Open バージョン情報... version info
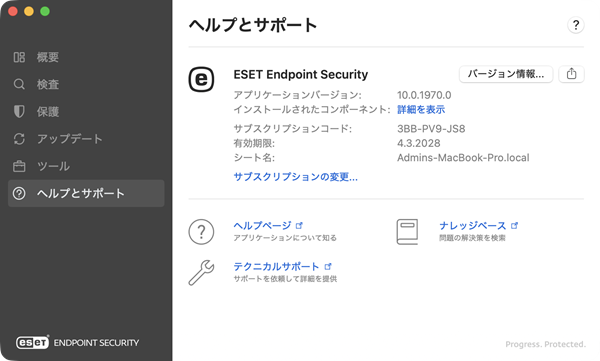600x361 pixels. (x=506, y=74)
